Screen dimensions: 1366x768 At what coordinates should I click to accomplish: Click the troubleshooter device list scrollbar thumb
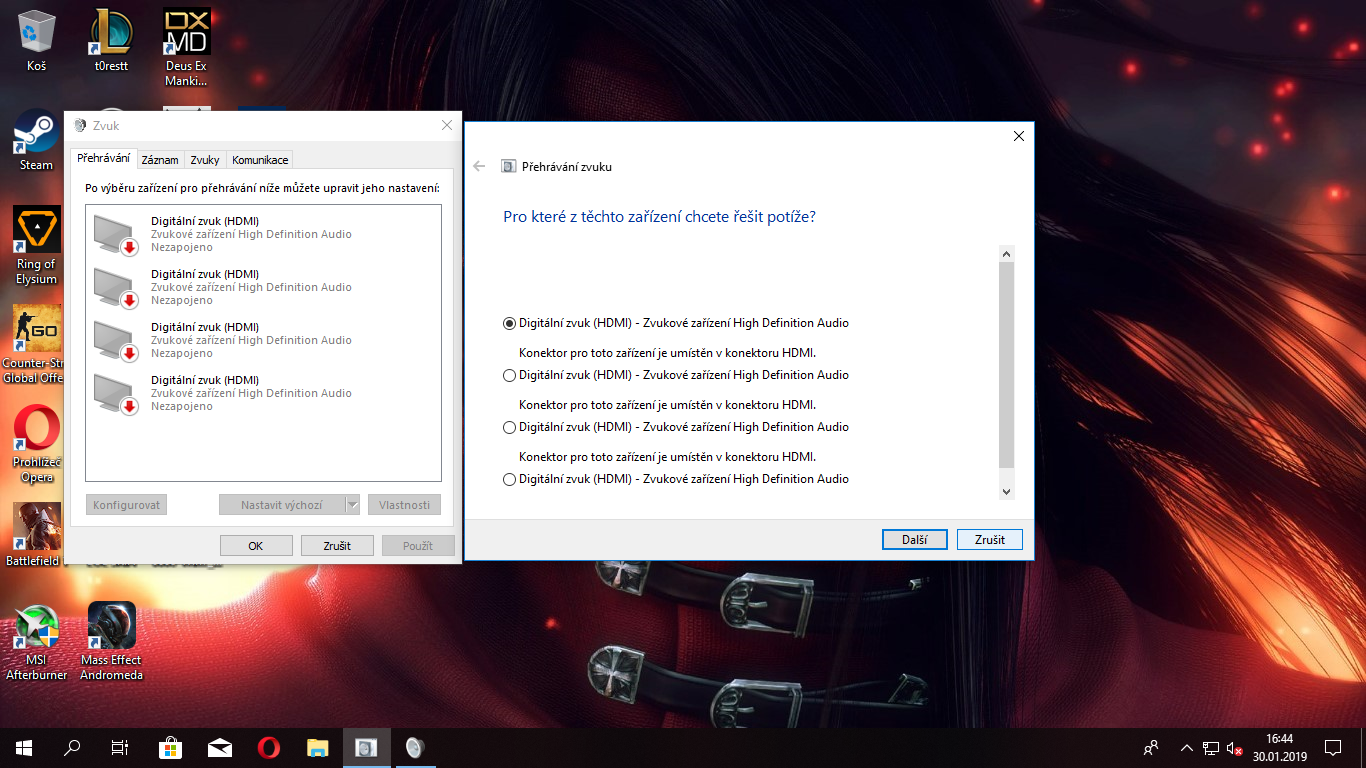[1007, 366]
